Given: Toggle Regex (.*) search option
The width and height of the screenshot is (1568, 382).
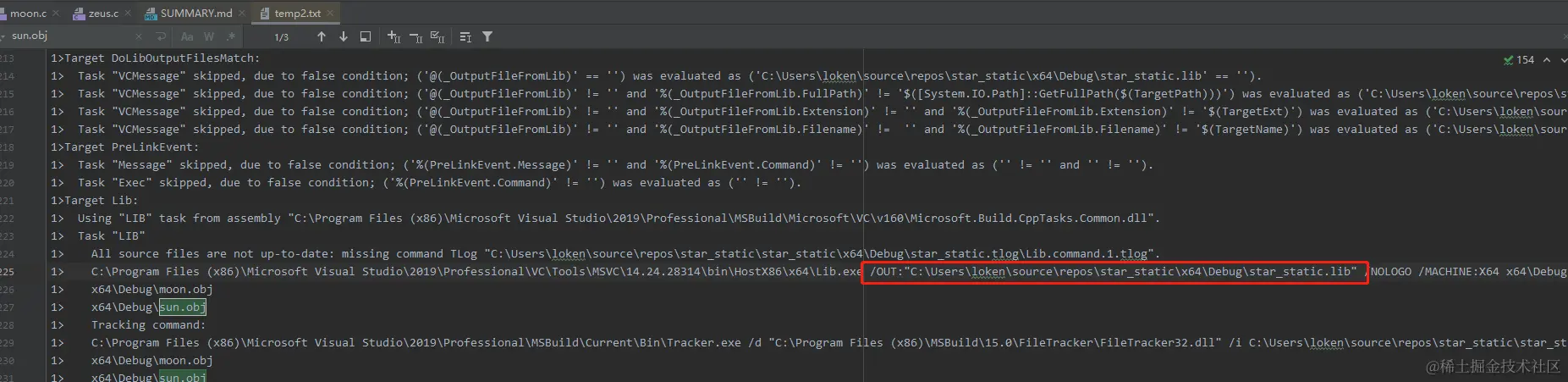Looking at the screenshot, I should (230, 36).
